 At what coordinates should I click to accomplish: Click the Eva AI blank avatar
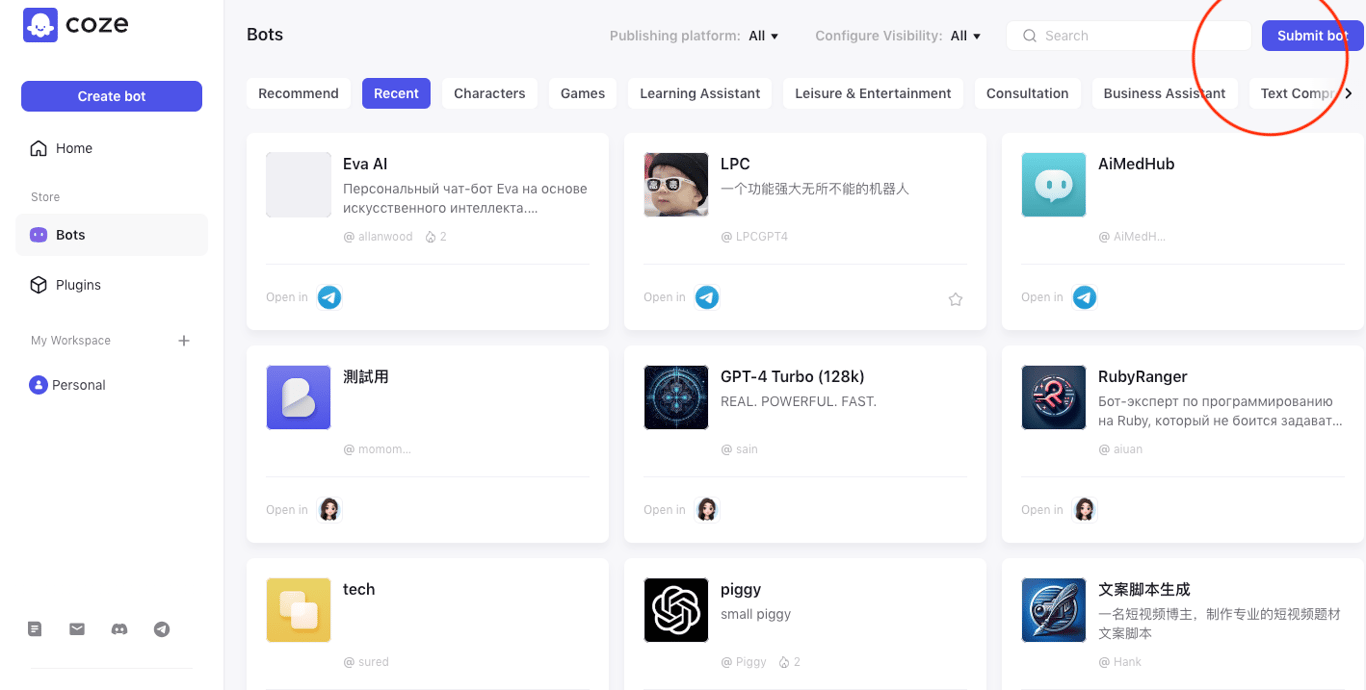298,185
